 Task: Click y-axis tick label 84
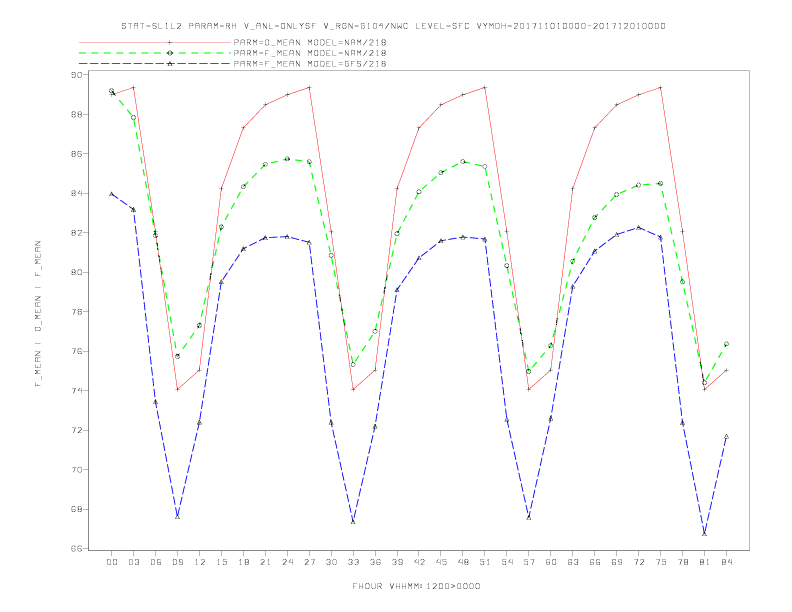(x=77, y=193)
